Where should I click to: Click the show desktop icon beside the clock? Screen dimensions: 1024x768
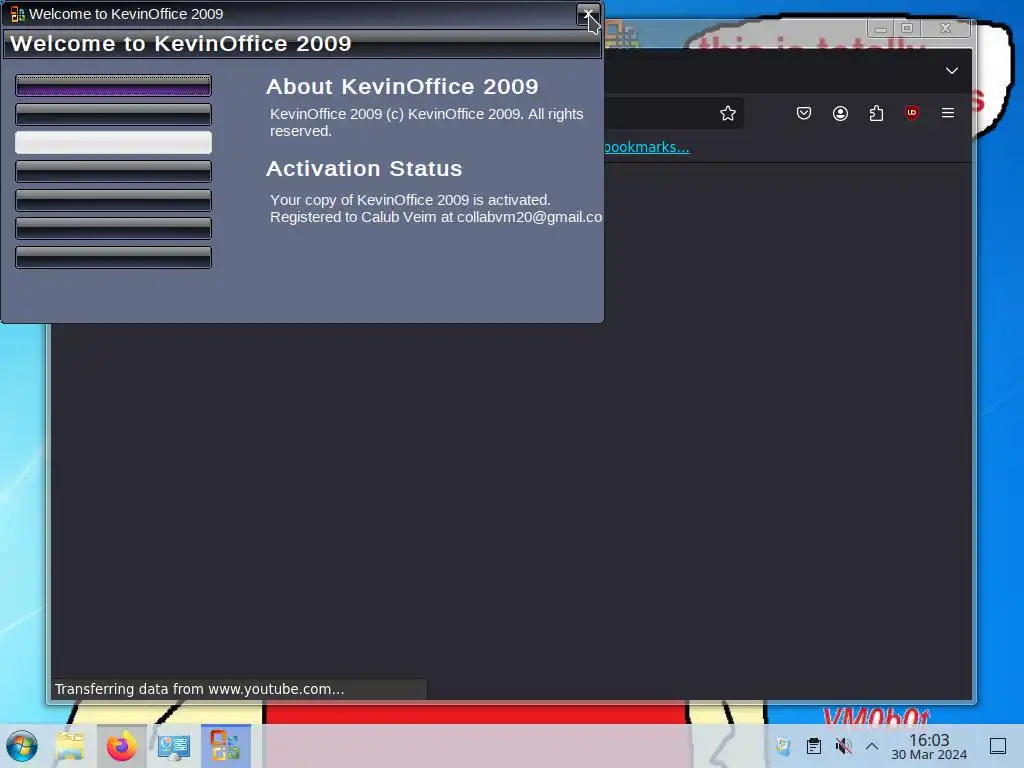pos(998,746)
